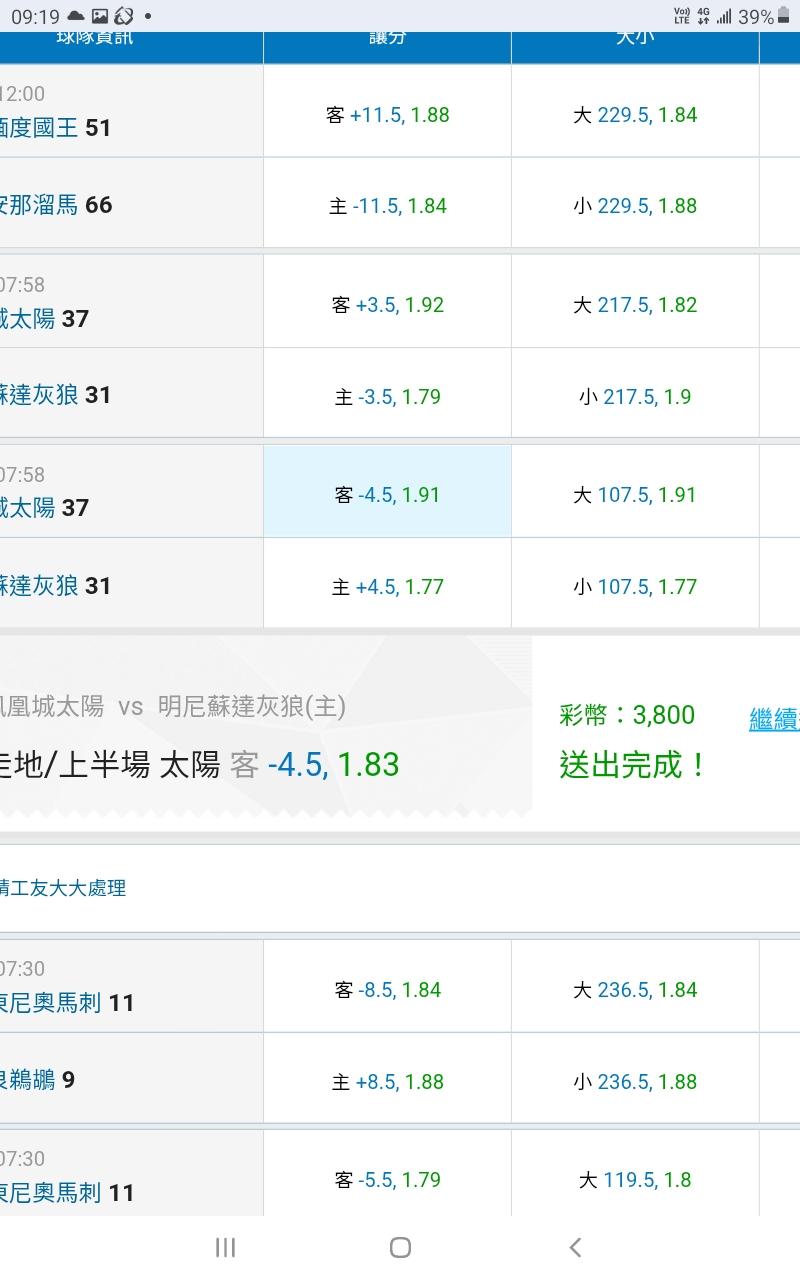Pick 主 -11.5, 1.84 spread odds

387,206
